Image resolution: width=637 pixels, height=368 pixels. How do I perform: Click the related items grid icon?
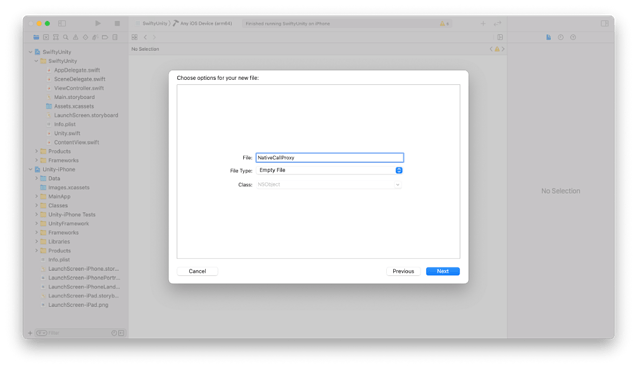pyautogui.click(x=134, y=37)
